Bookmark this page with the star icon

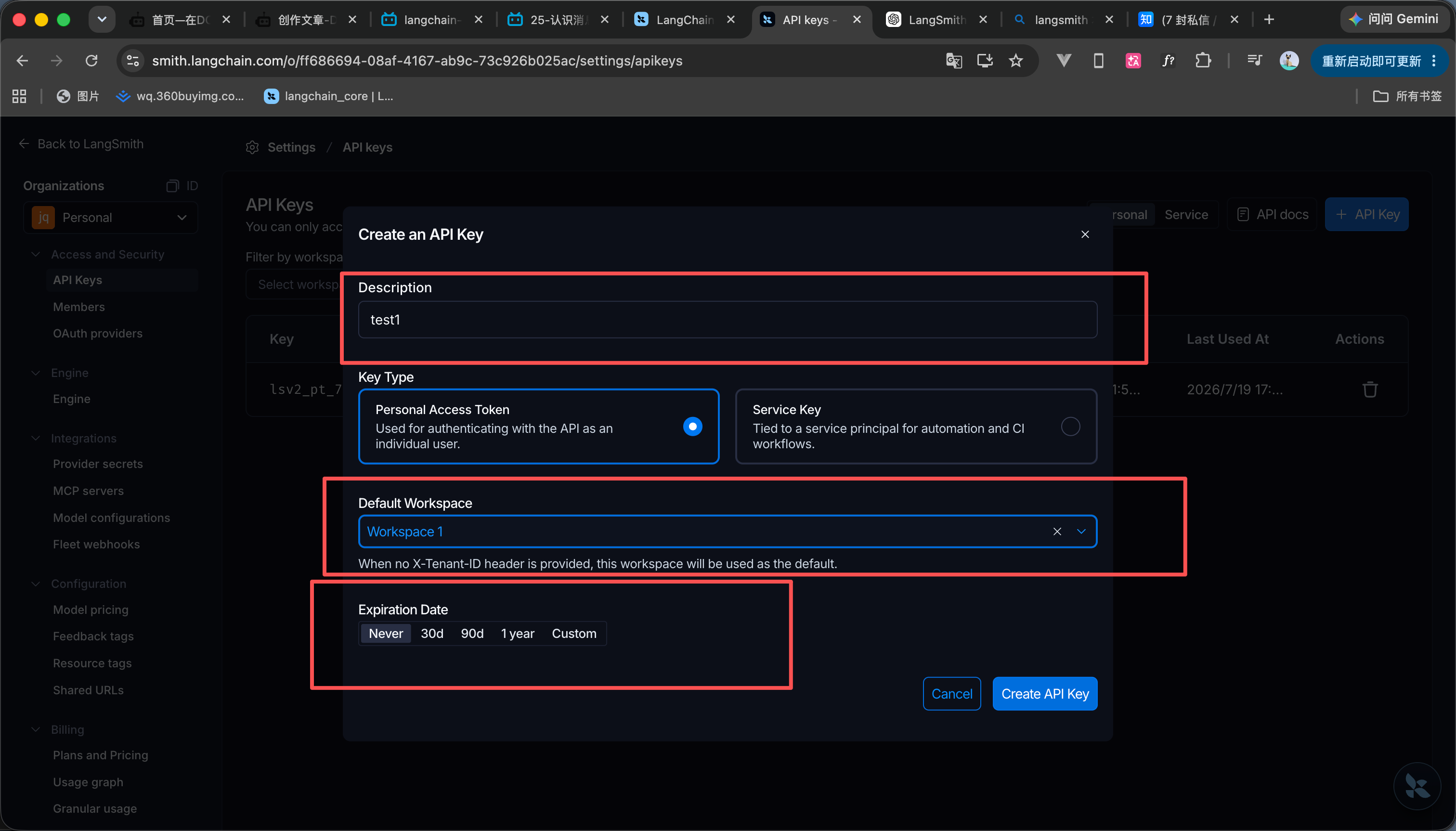click(1016, 61)
